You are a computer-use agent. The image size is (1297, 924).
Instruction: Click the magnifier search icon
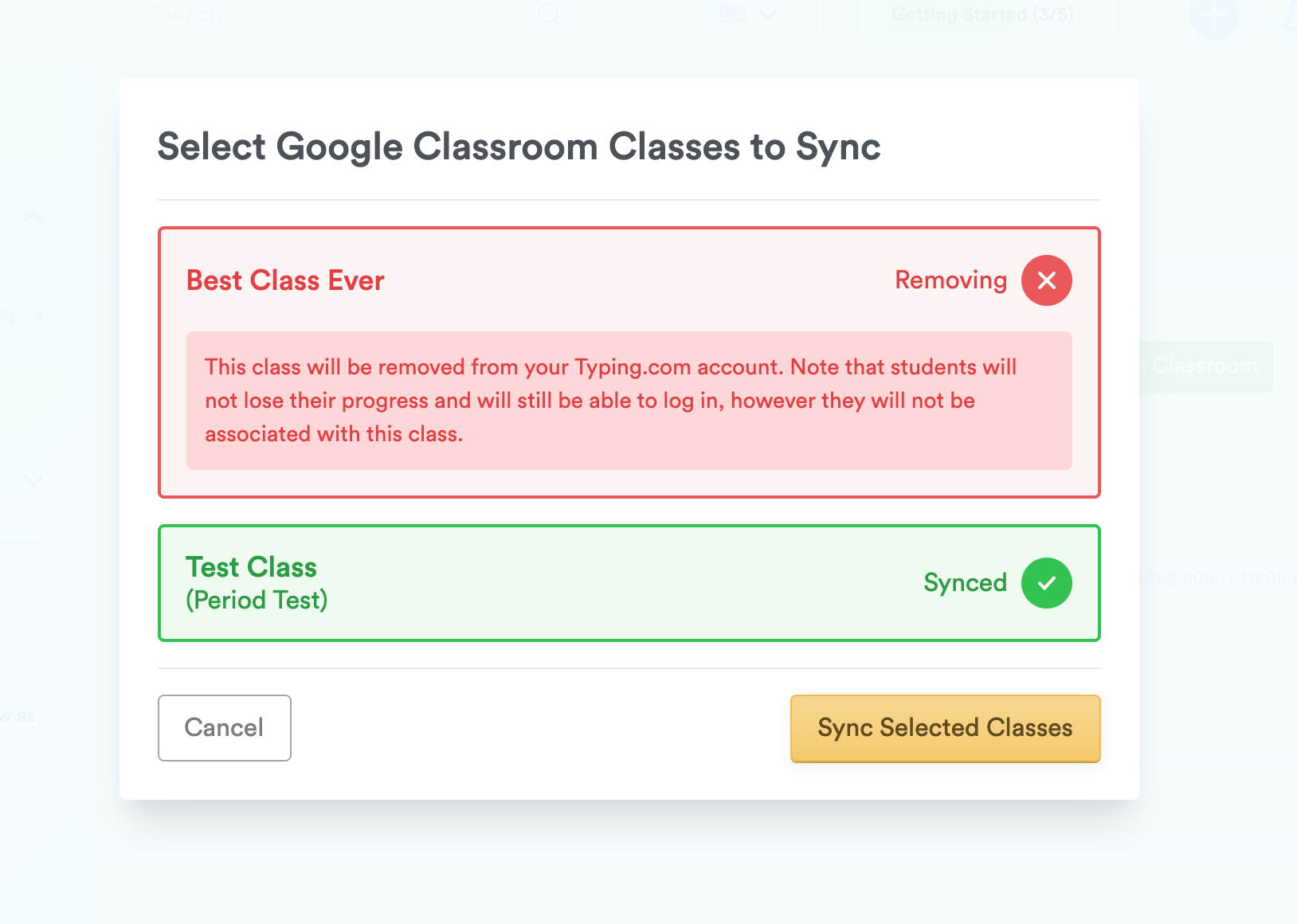(549, 14)
